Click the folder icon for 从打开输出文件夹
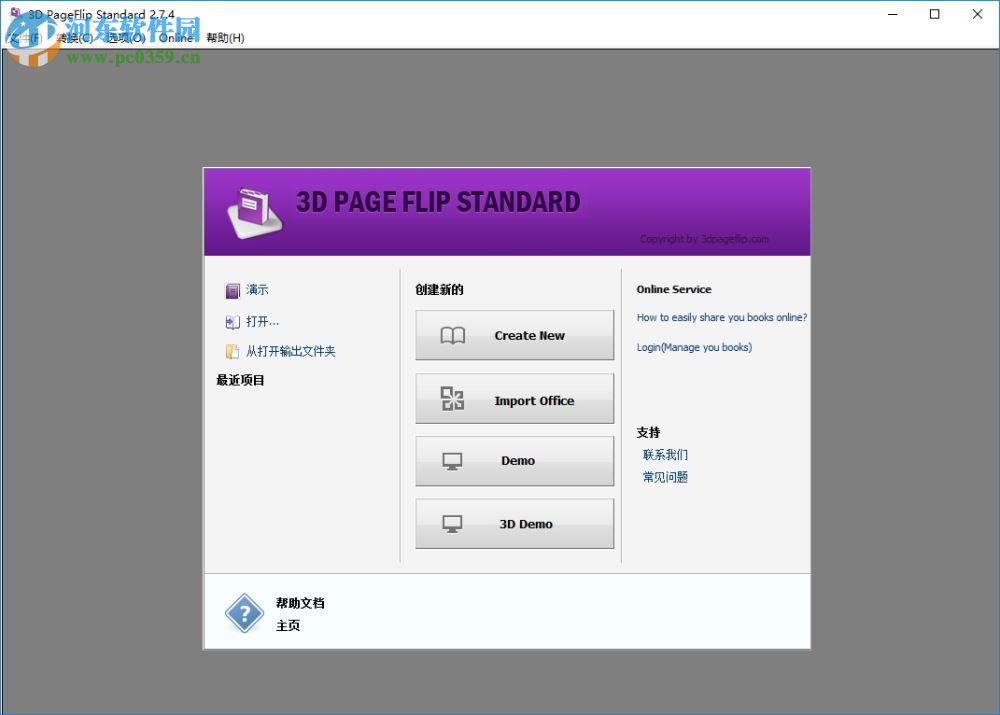 (232, 351)
